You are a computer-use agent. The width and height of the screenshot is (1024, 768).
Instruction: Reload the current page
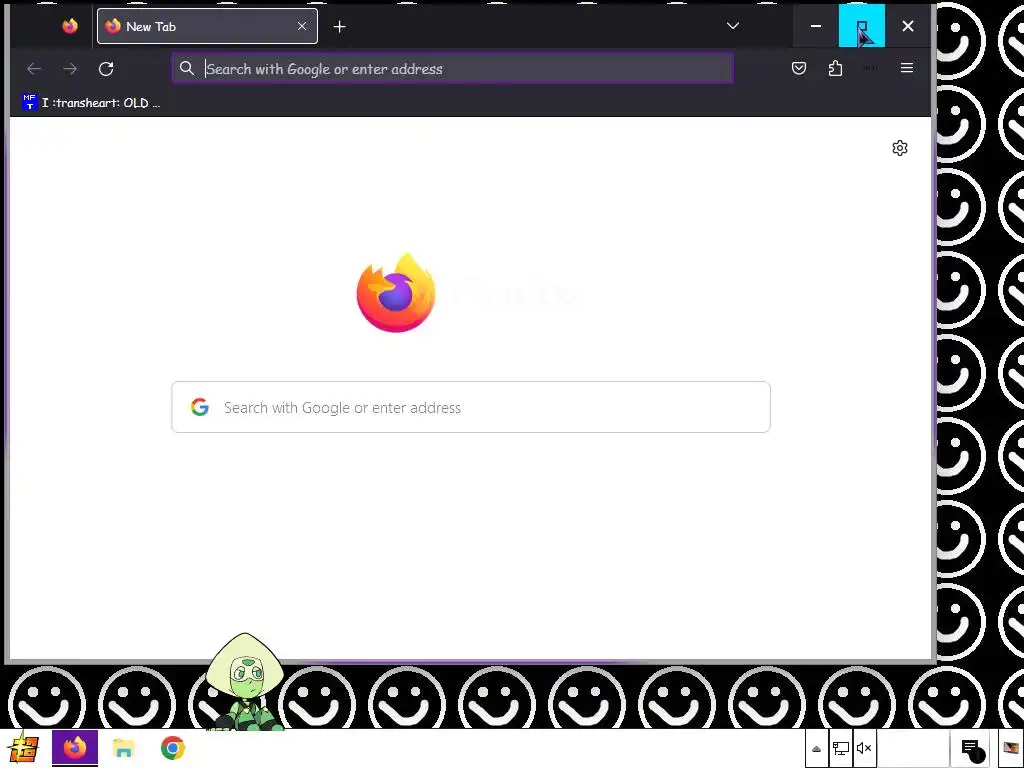tap(106, 69)
